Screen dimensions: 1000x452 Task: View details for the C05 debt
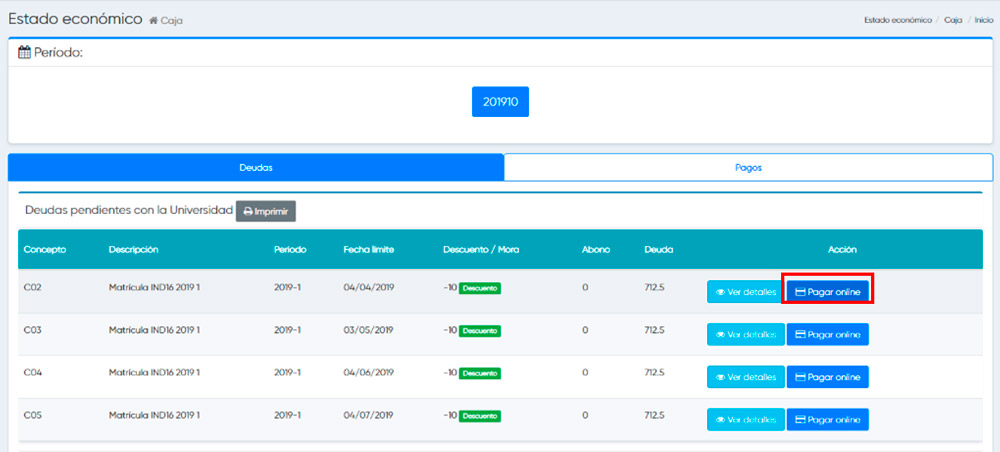click(x=746, y=419)
